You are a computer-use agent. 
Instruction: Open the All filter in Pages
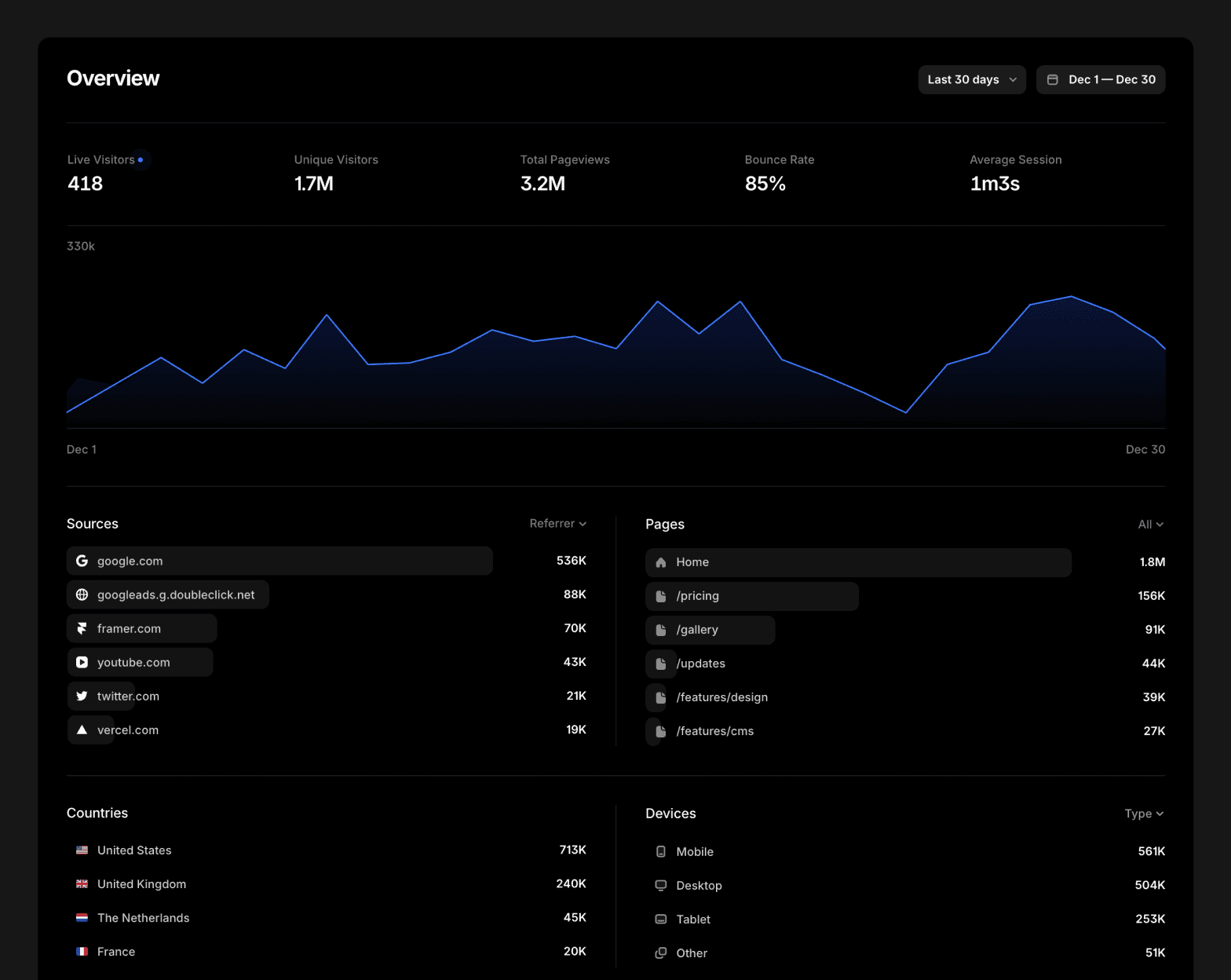(x=1150, y=525)
